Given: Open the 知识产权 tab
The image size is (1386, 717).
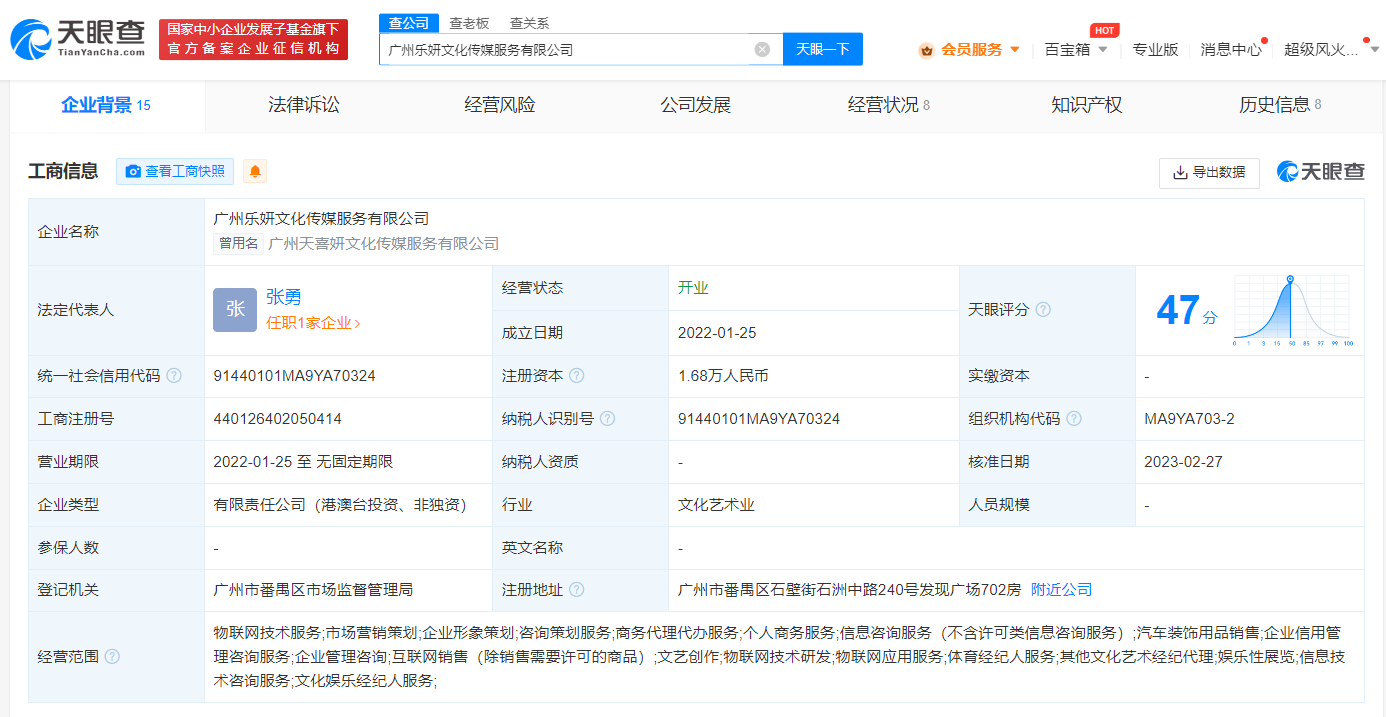Looking at the screenshot, I should pyautogui.click(x=1086, y=105).
